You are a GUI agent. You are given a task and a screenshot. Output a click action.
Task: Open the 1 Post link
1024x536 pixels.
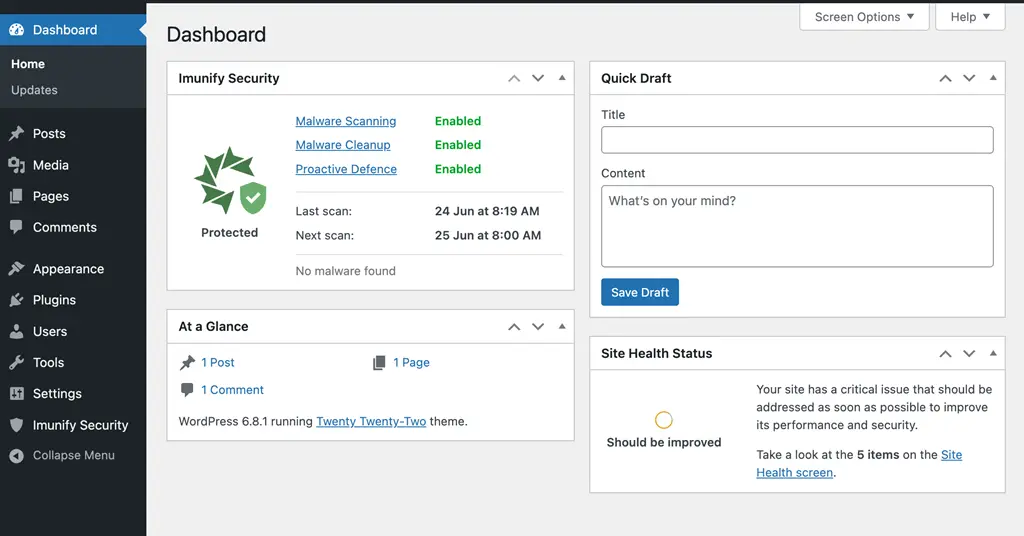(x=217, y=363)
